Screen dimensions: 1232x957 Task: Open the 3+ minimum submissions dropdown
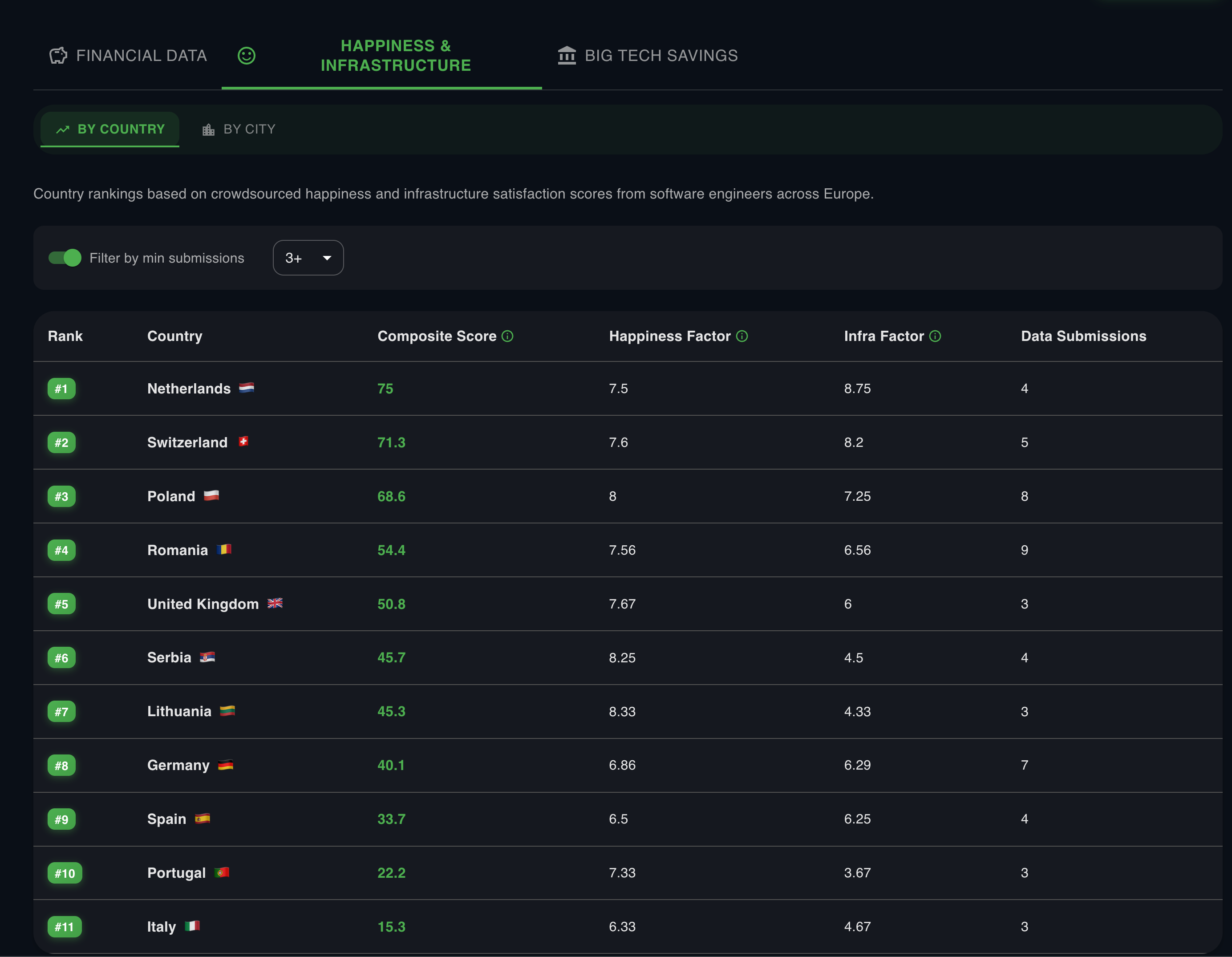point(308,258)
